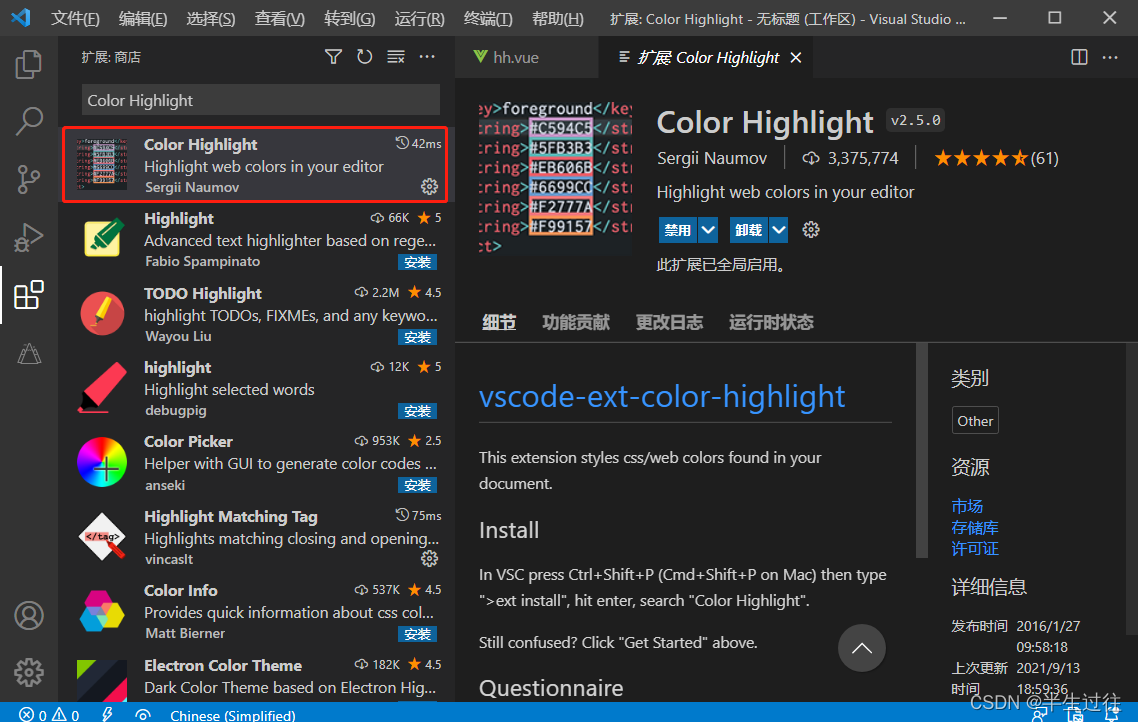Screen dimensions: 1138x722
Task: Open the 市场 marketplace link
Action: click(967, 506)
